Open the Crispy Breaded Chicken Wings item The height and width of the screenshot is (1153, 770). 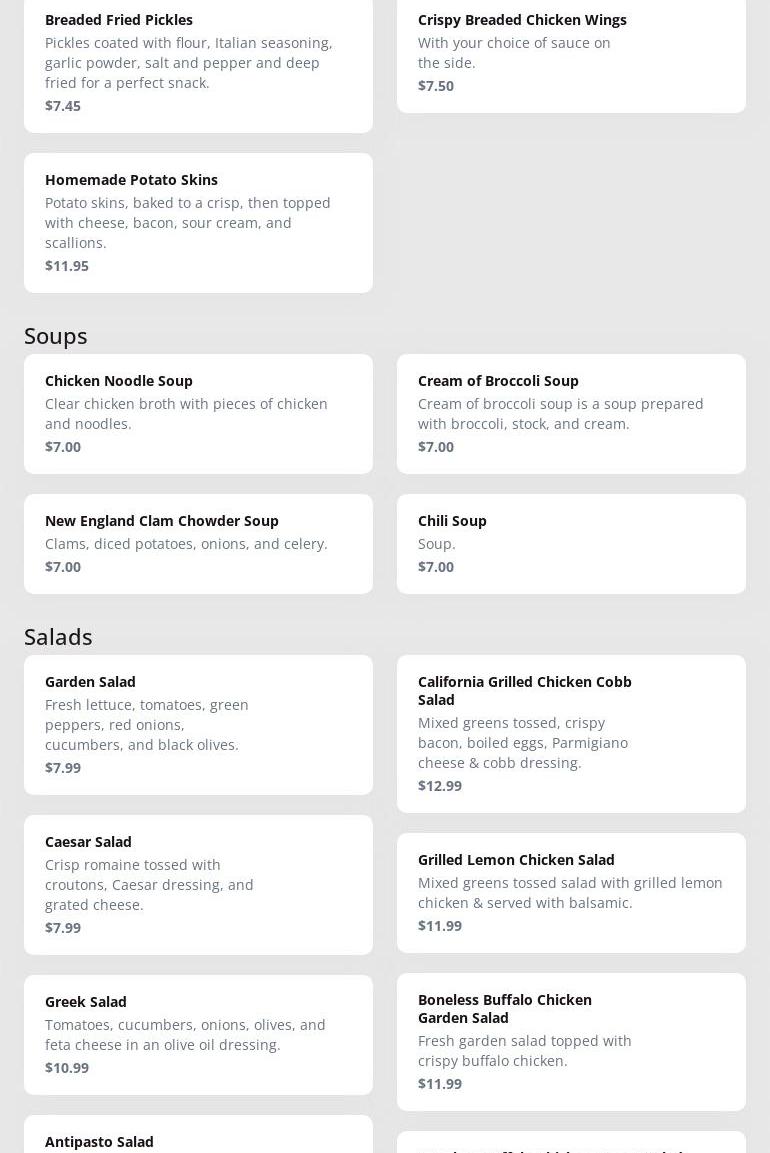pos(571,52)
